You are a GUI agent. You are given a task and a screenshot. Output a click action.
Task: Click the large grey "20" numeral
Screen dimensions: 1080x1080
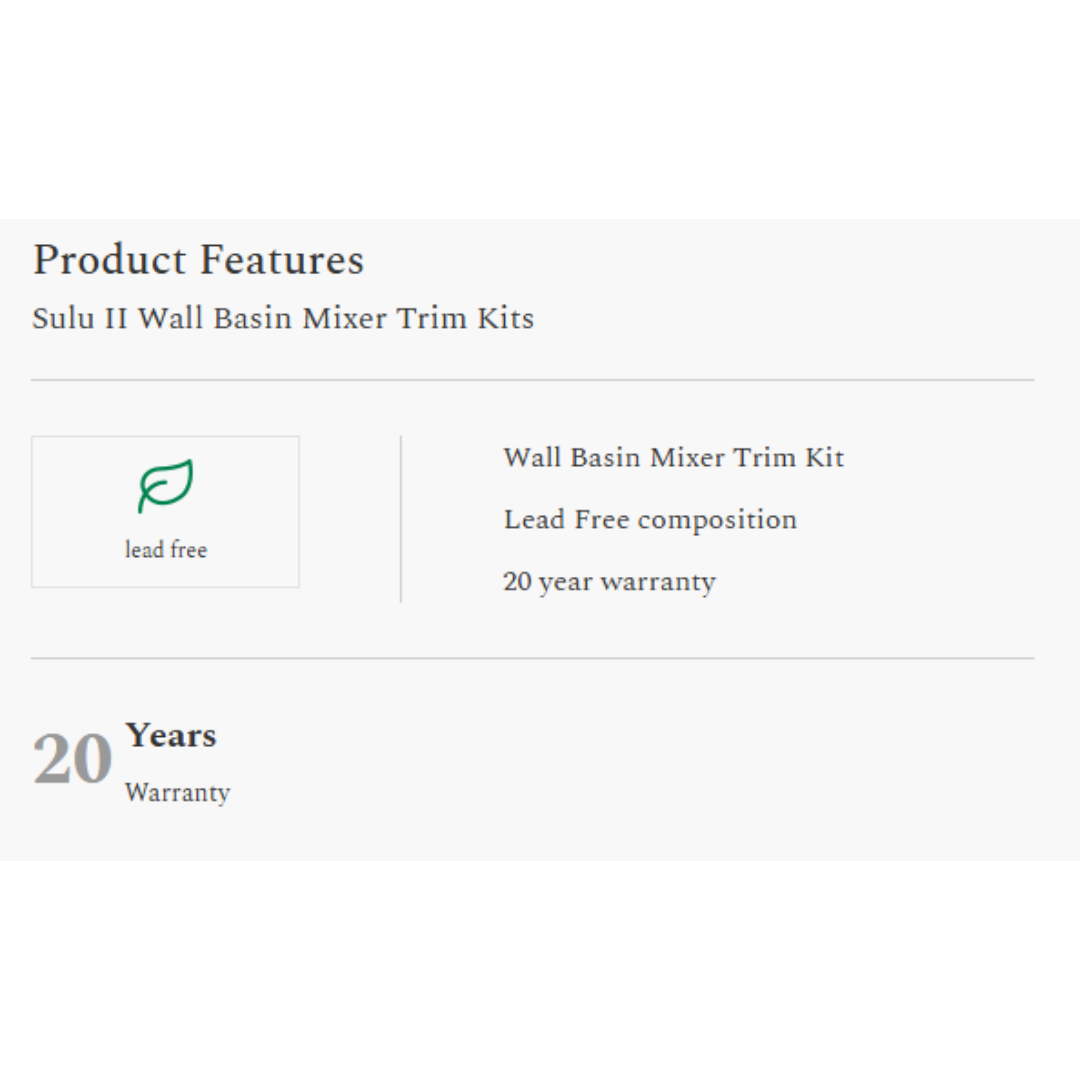[x=72, y=760]
